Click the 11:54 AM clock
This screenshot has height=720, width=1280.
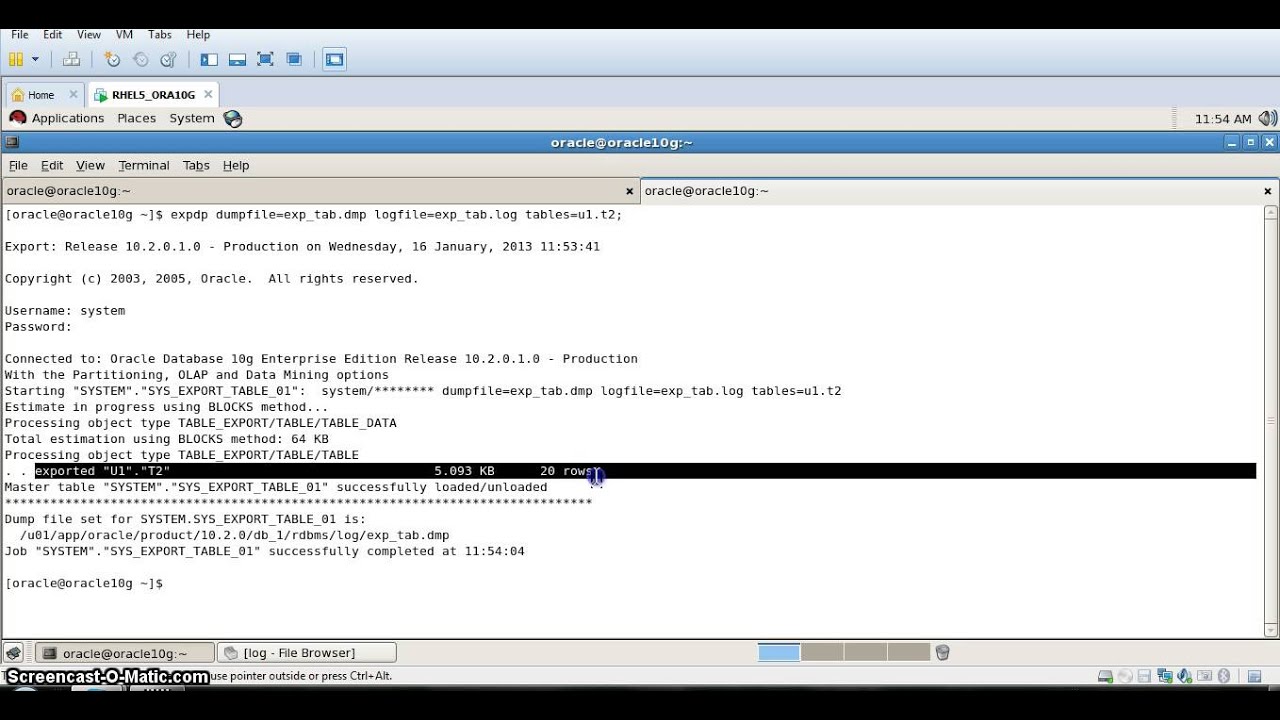click(1223, 119)
